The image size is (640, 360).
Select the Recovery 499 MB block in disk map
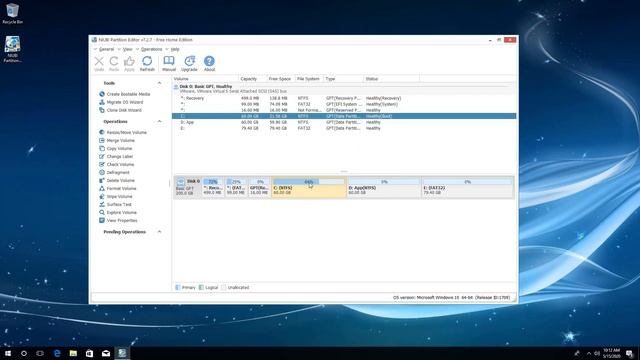[213, 187]
